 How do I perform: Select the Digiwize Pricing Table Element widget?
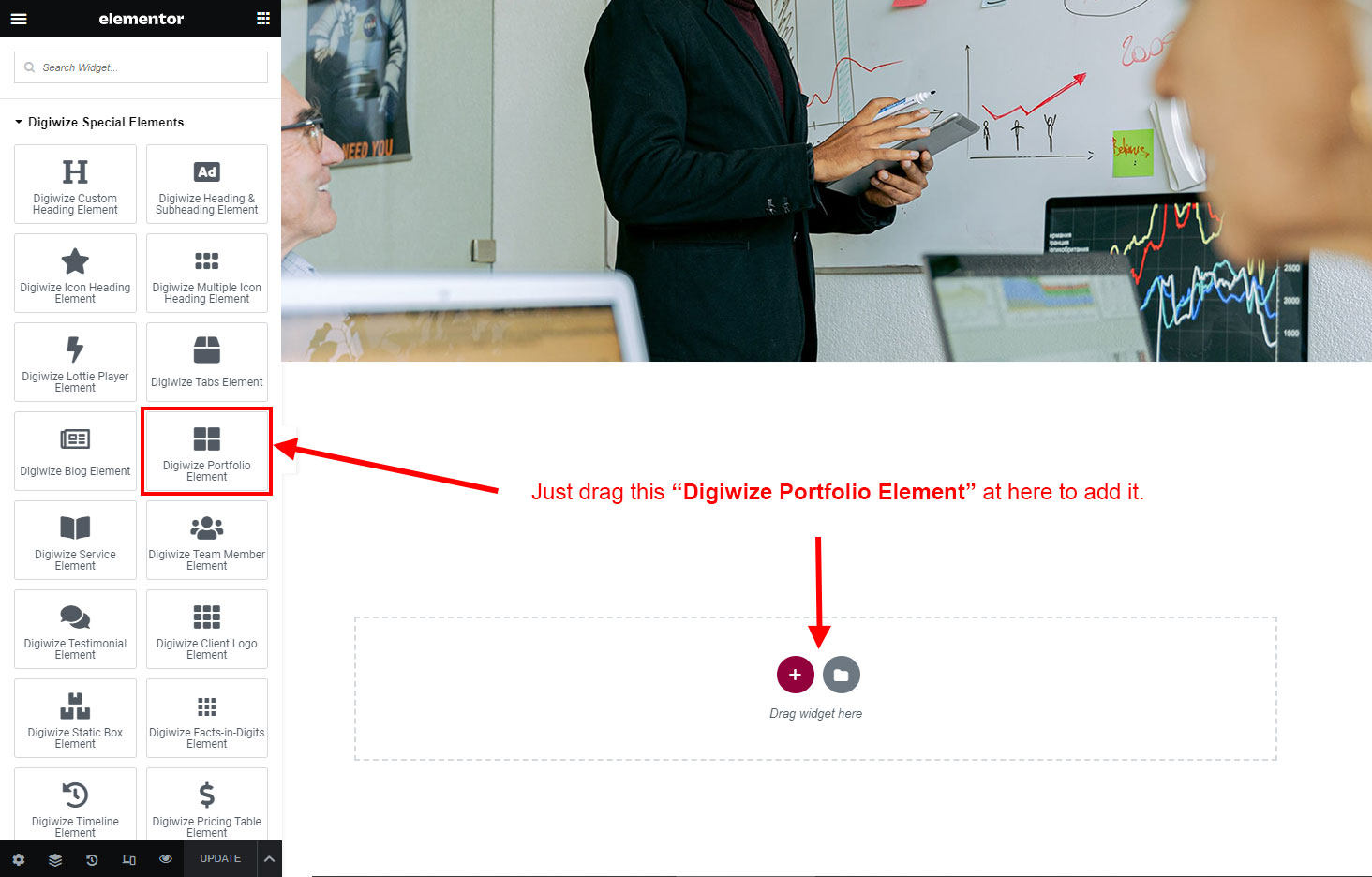(207, 804)
